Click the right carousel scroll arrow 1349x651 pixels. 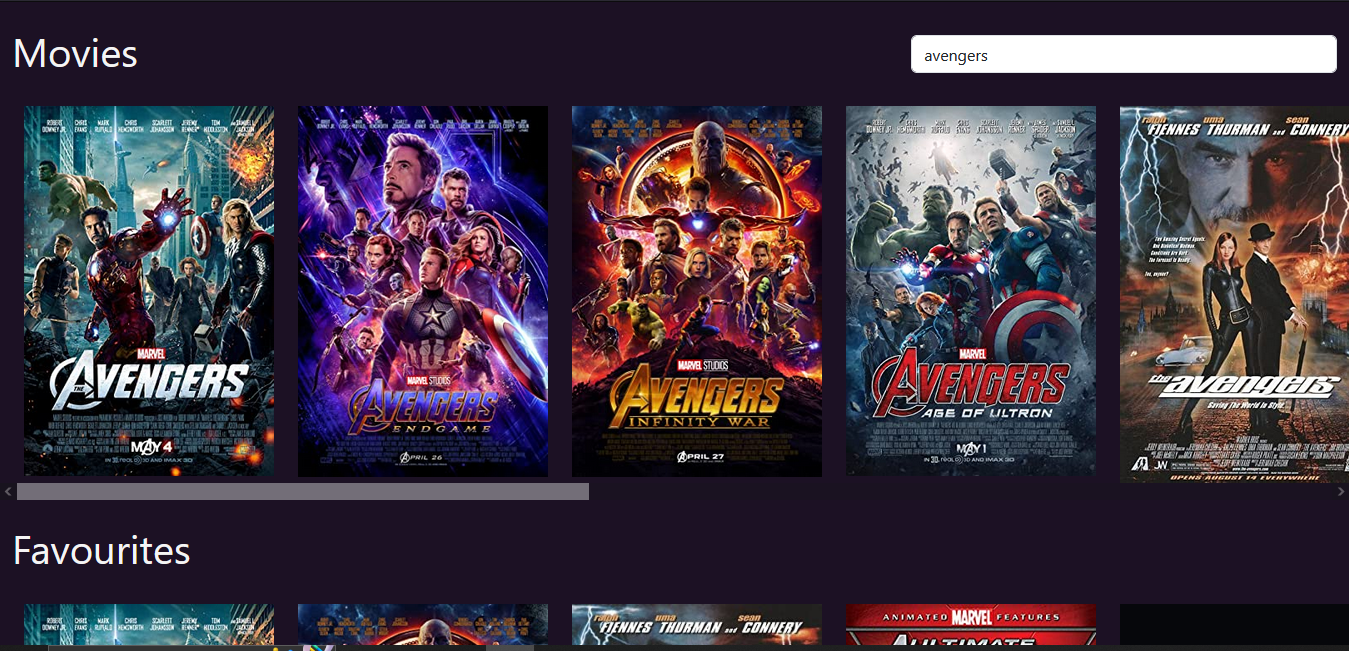click(x=1342, y=490)
